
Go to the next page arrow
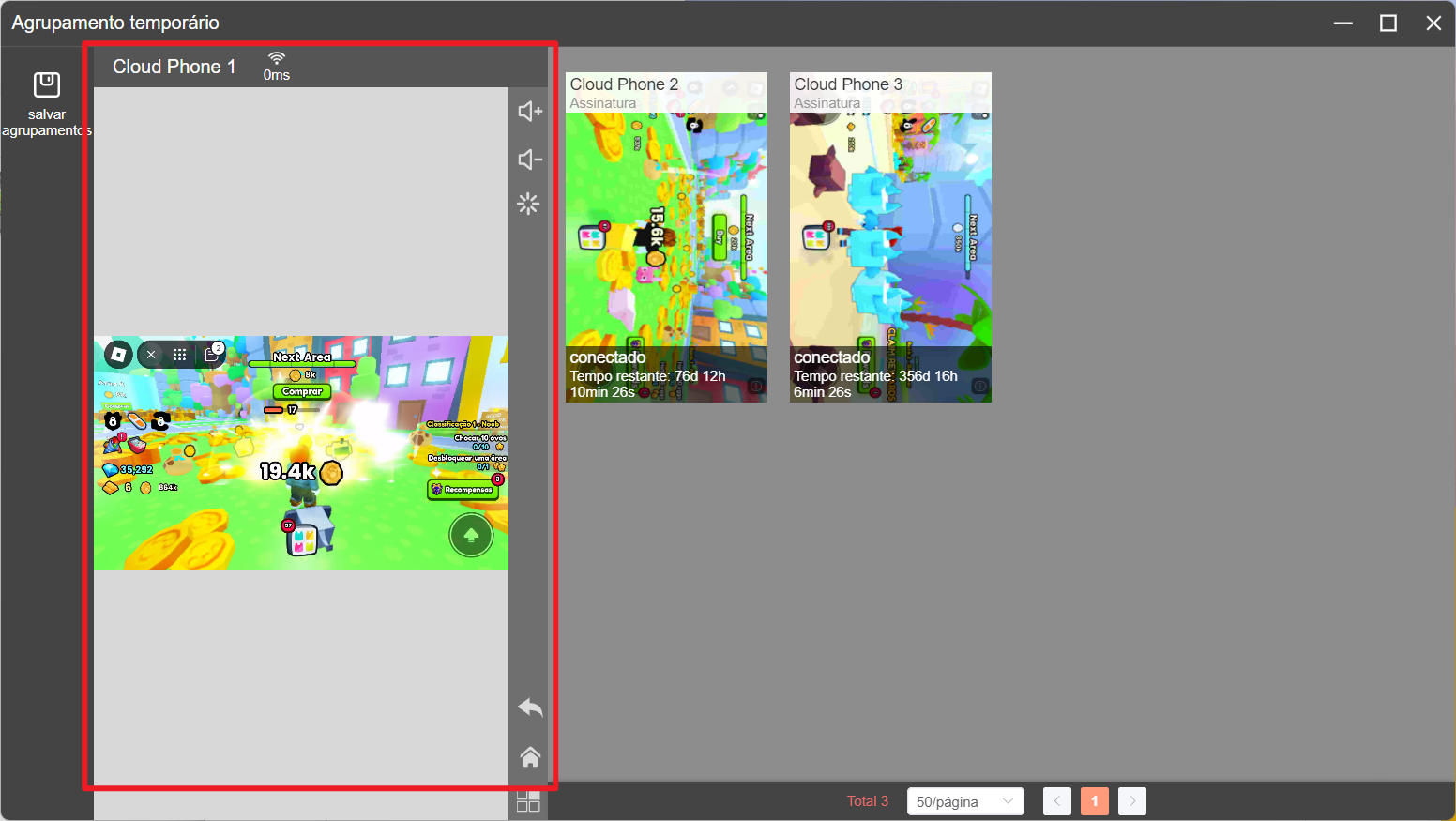click(1132, 801)
